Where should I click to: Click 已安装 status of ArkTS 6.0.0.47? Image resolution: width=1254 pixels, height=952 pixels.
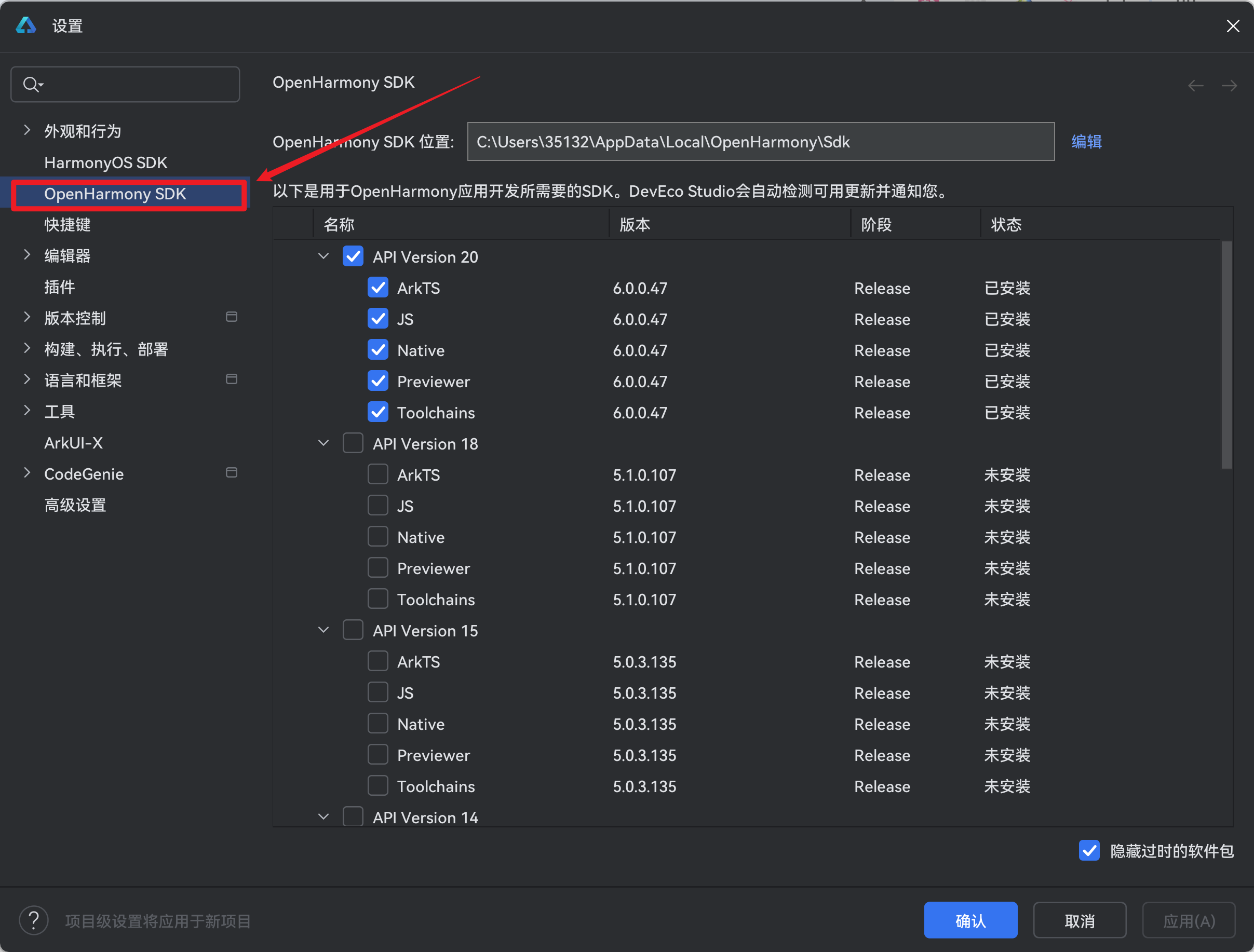click(1007, 288)
